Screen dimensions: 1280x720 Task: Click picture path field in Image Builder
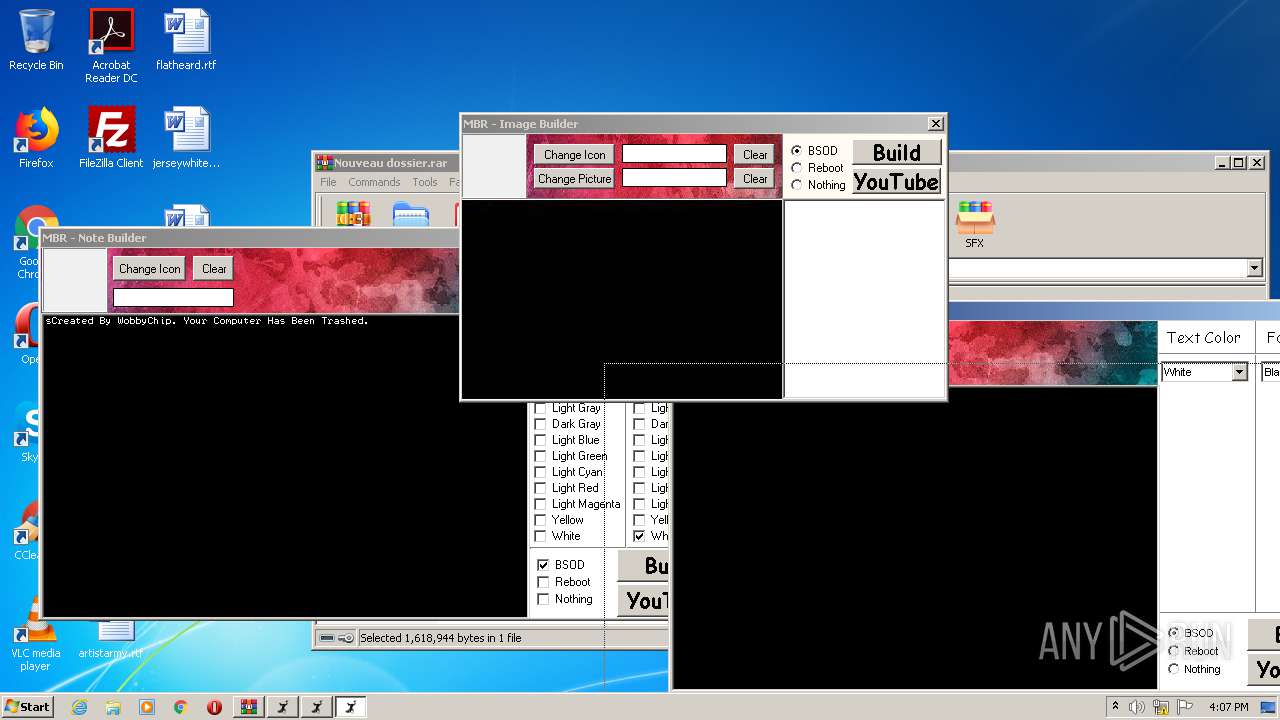675,178
